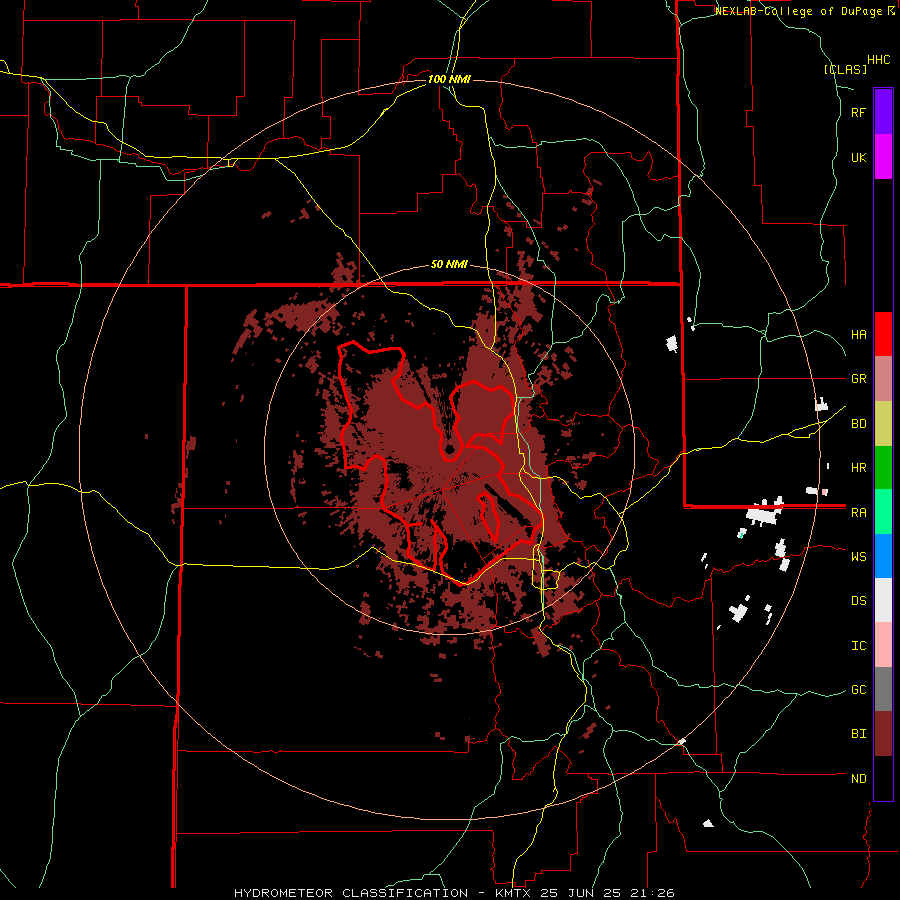This screenshot has width=900, height=900.
Task: Click the GR legend label
Action: [859, 379]
